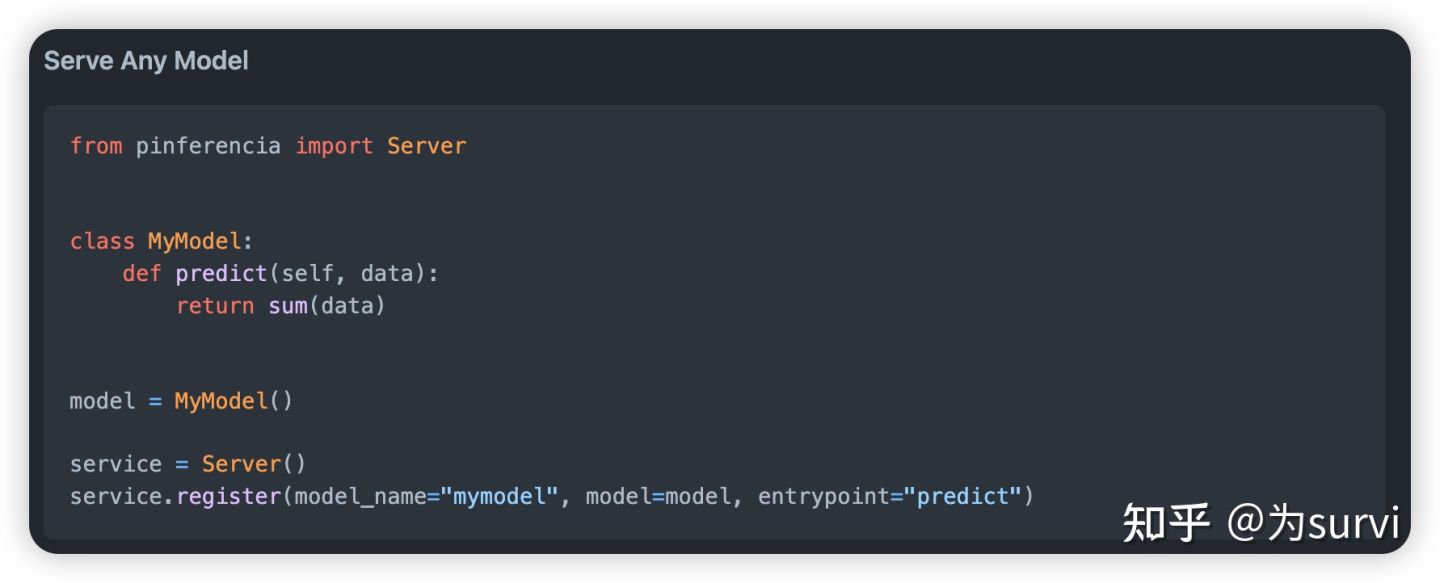Click the "self" parameter
Viewport: 1440px width, 583px height.
pyautogui.click(x=308, y=273)
